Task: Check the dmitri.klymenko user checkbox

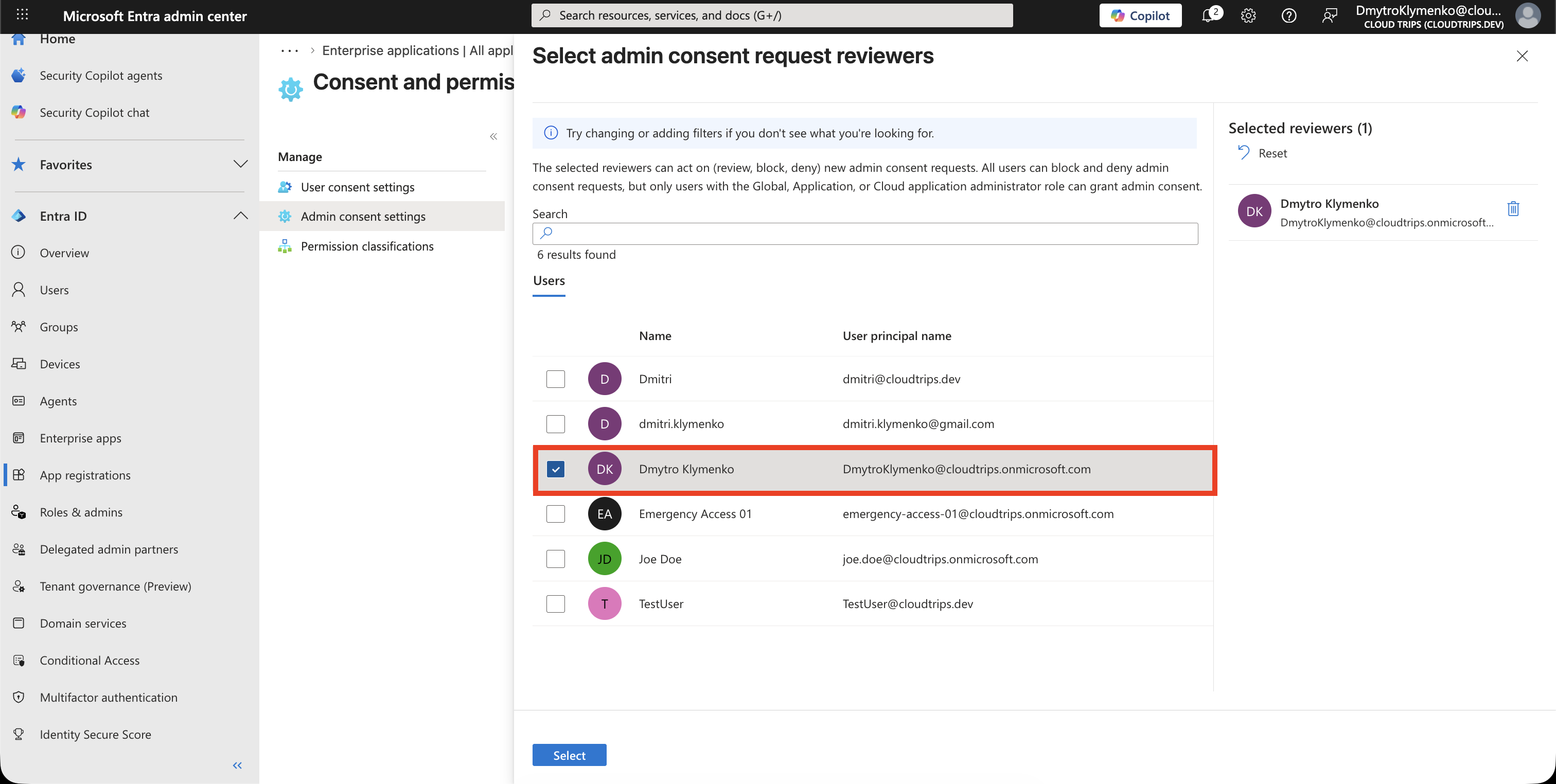Action: (x=555, y=424)
